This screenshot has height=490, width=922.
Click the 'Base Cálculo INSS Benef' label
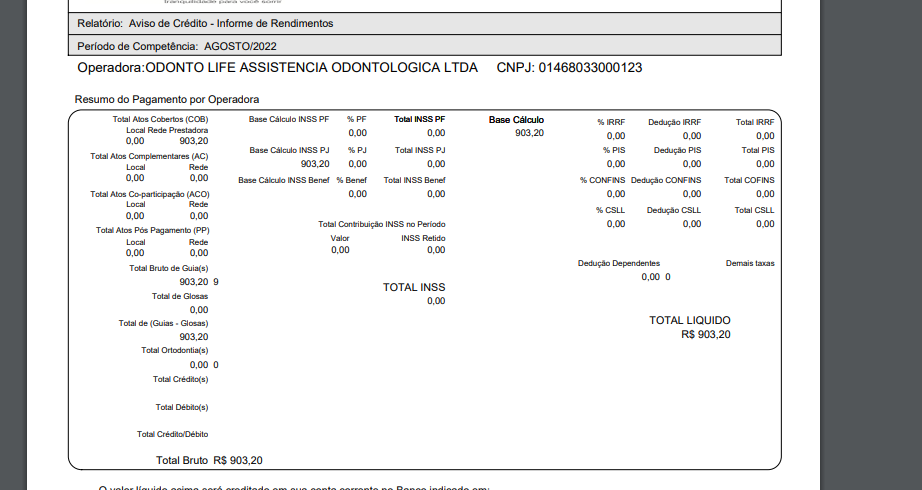pyautogui.click(x=284, y=181)
